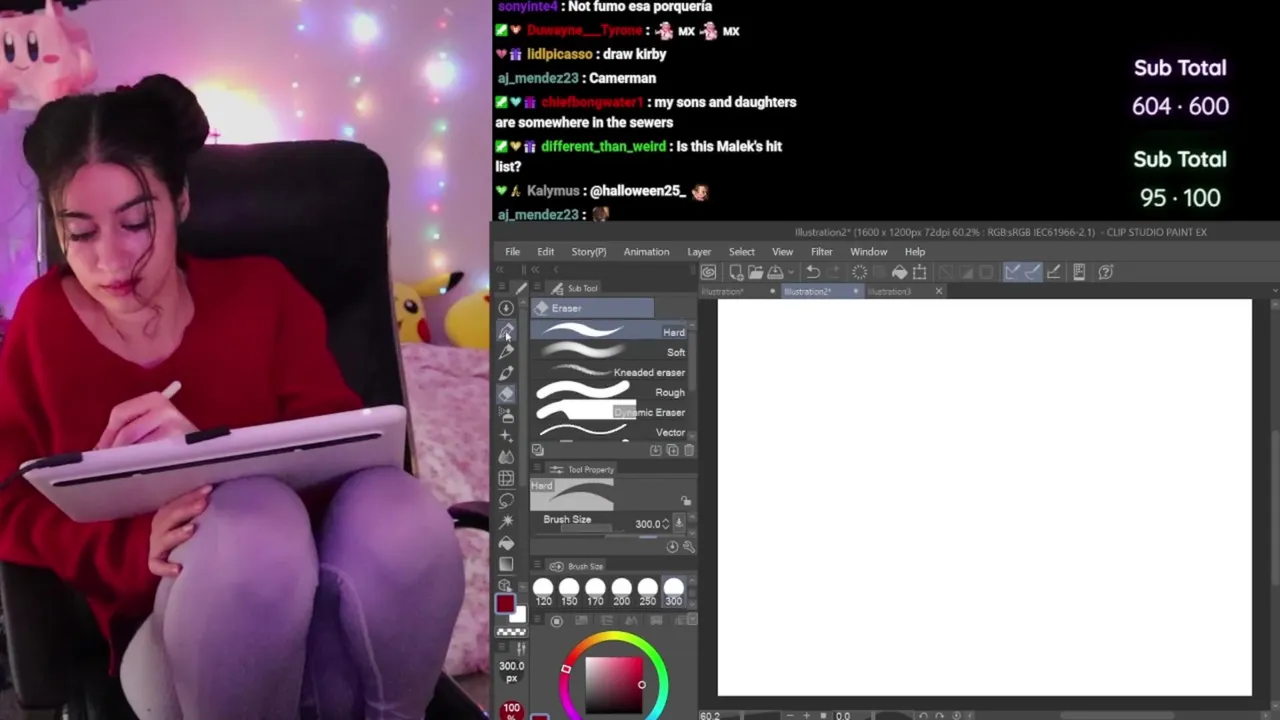Select the Lasso selection tool
The height and width of the screenshot is (720, 1280).
pos(506,500)
